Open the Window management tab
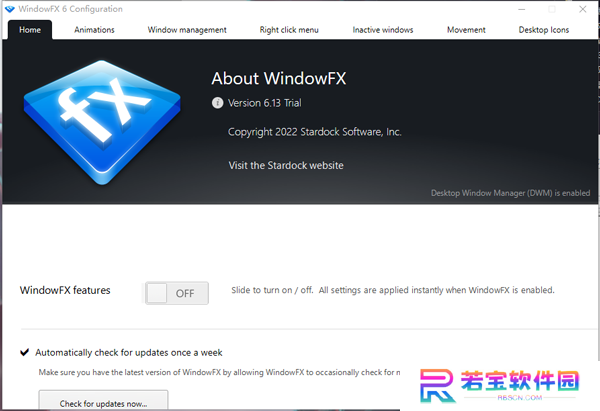600x411 pixels. click(x=187, y=30)
